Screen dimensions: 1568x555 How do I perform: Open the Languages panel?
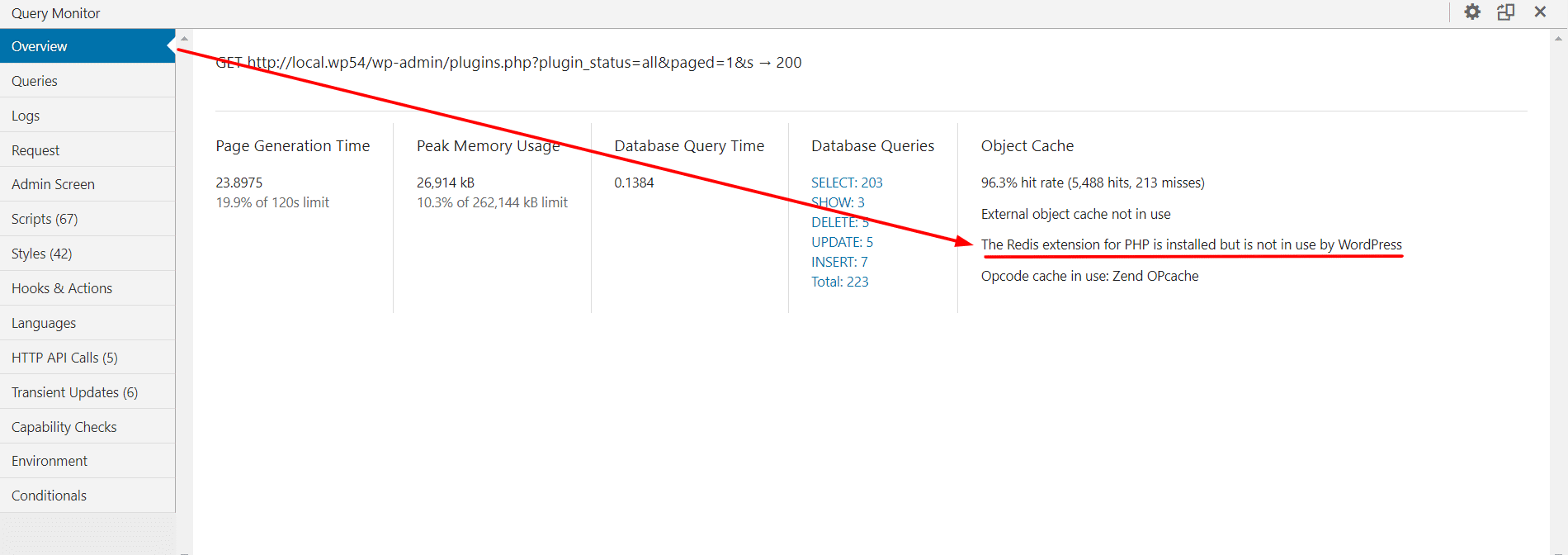tap(87, 323)
